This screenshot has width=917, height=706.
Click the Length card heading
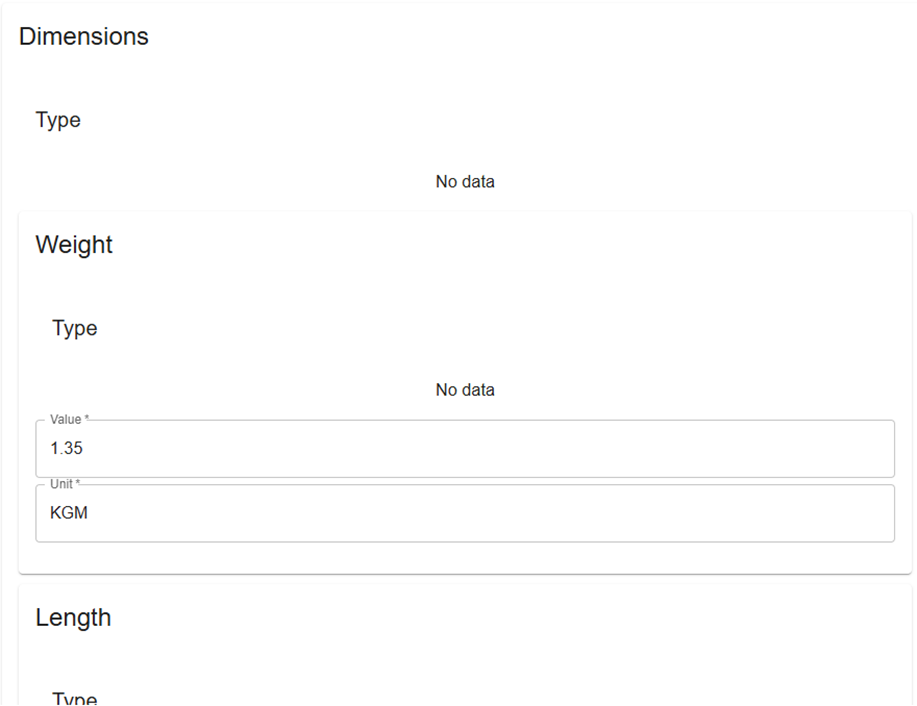tap(73, 618)
